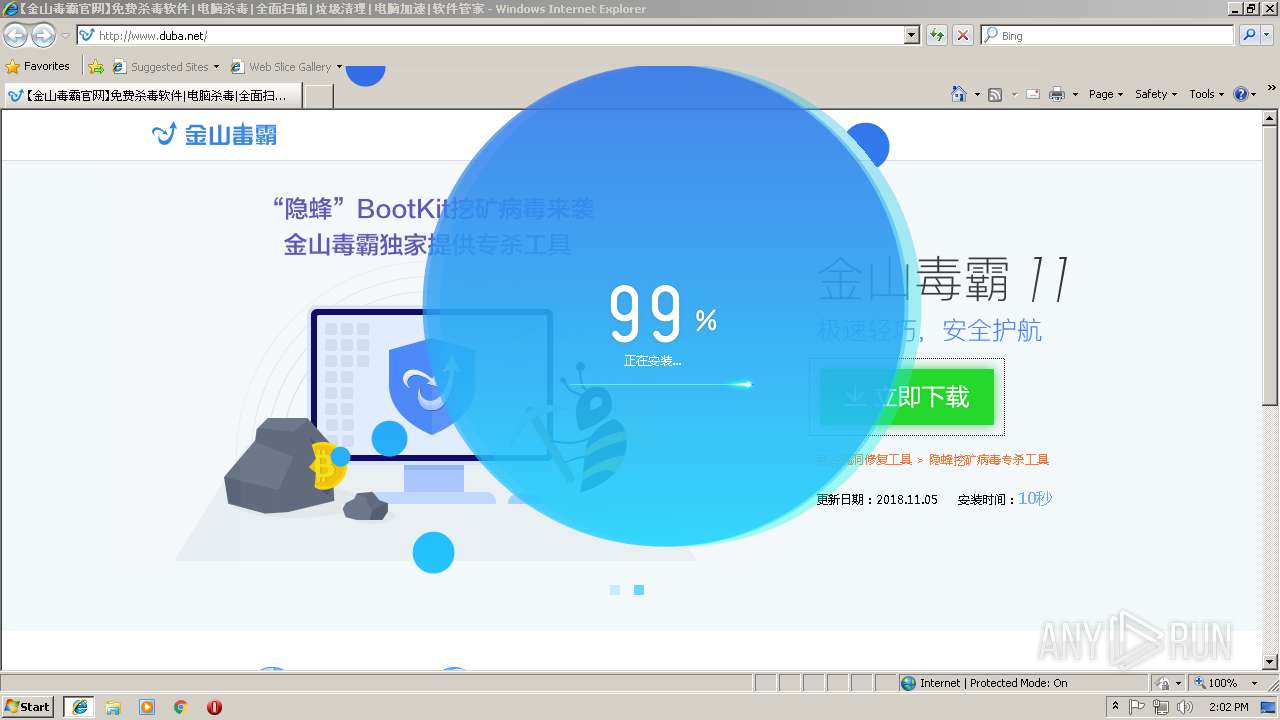Click the 2:02 PM system clock
The image size is (1280, 720).
tap(1228, 707)
